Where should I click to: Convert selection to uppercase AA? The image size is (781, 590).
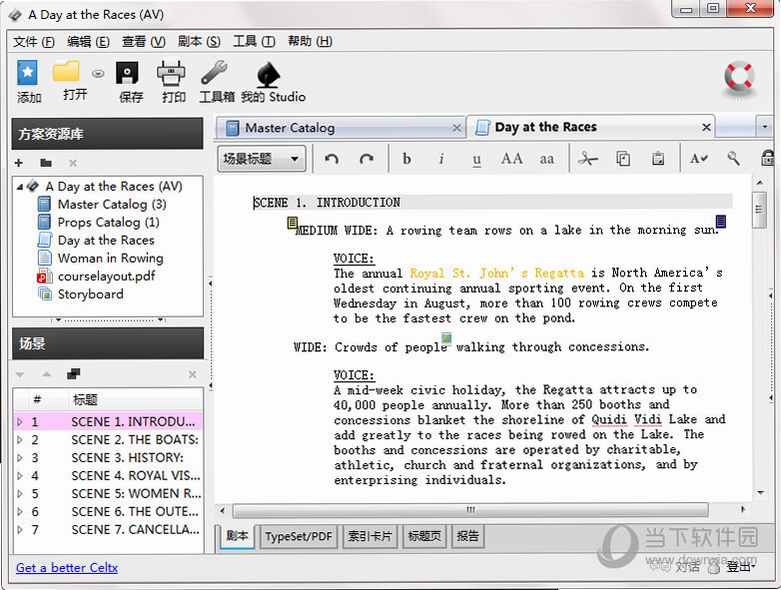point(512,159)
